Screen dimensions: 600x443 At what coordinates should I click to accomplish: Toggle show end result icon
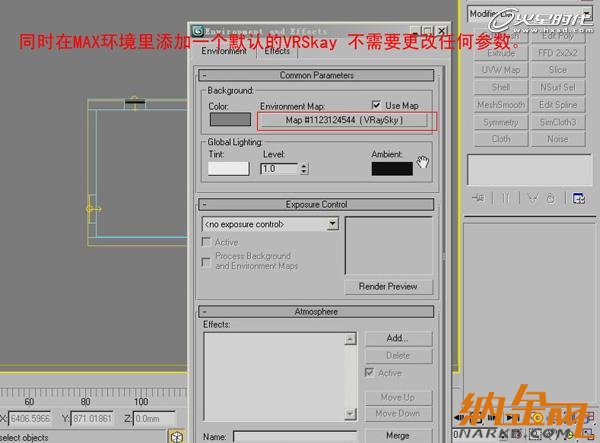505,198
